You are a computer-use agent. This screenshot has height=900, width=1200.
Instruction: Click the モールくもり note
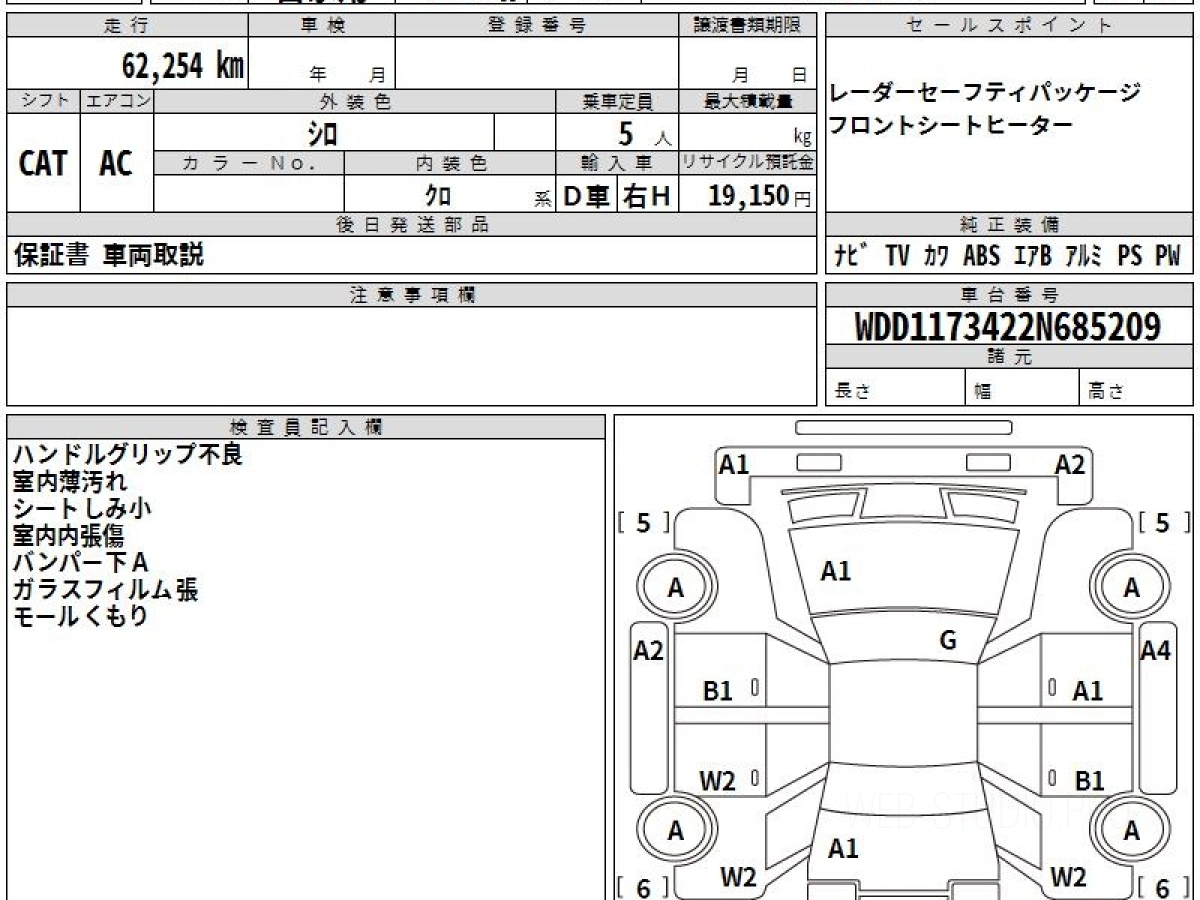80,617
